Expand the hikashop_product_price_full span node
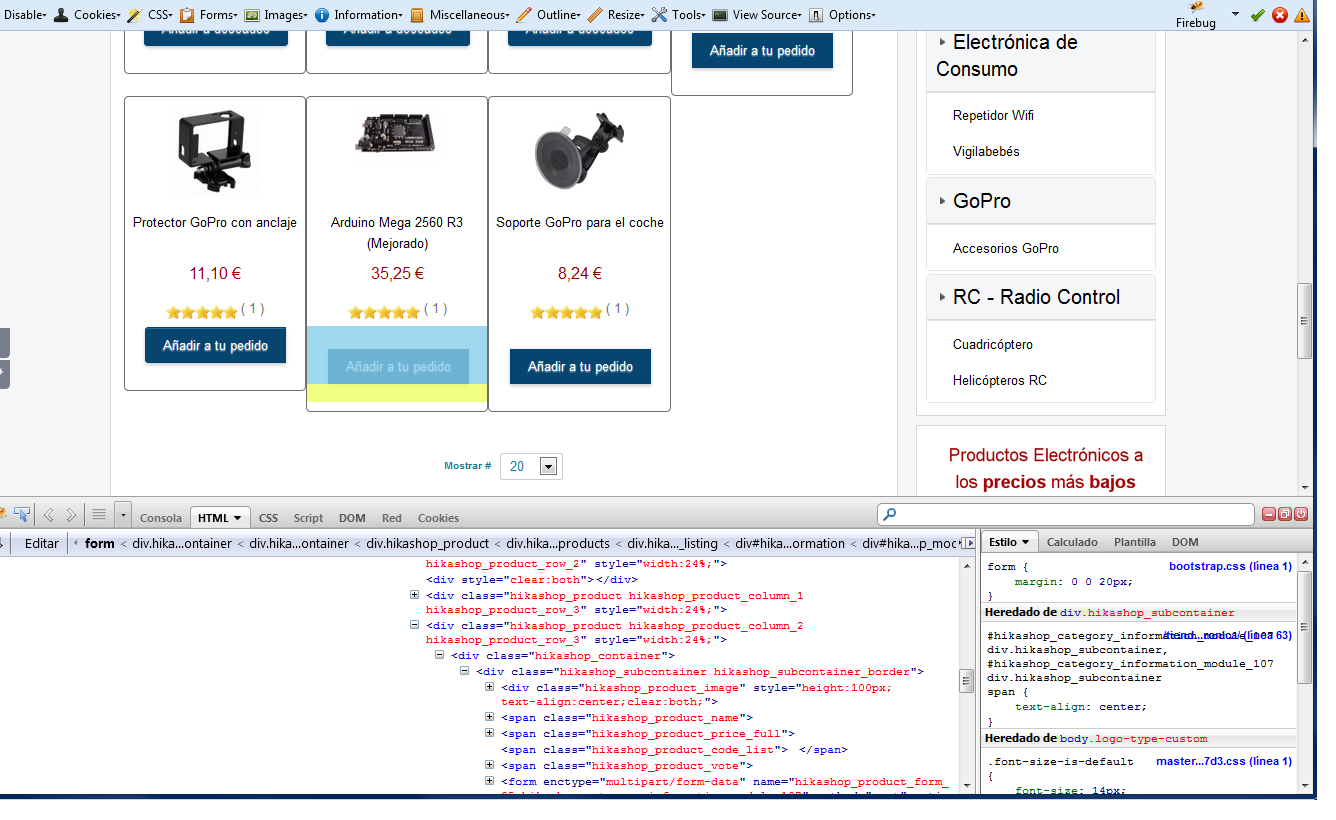 coord(489,733)
